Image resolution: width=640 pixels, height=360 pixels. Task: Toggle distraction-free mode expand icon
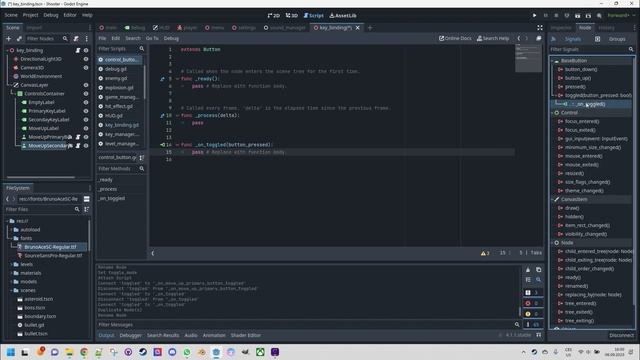click(x=540, y=28)
